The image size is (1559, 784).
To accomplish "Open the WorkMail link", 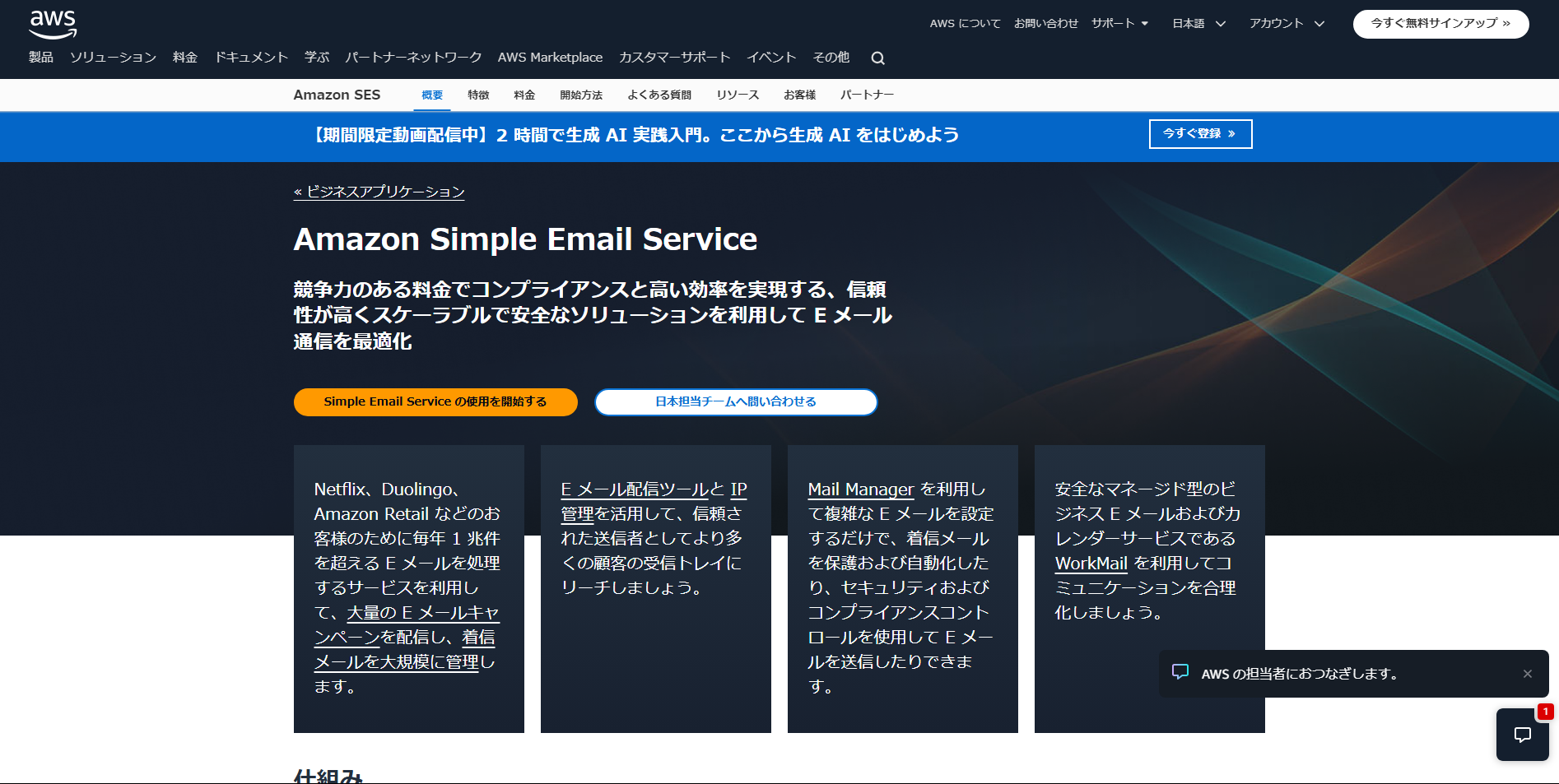I will [x=1091, y=564].
